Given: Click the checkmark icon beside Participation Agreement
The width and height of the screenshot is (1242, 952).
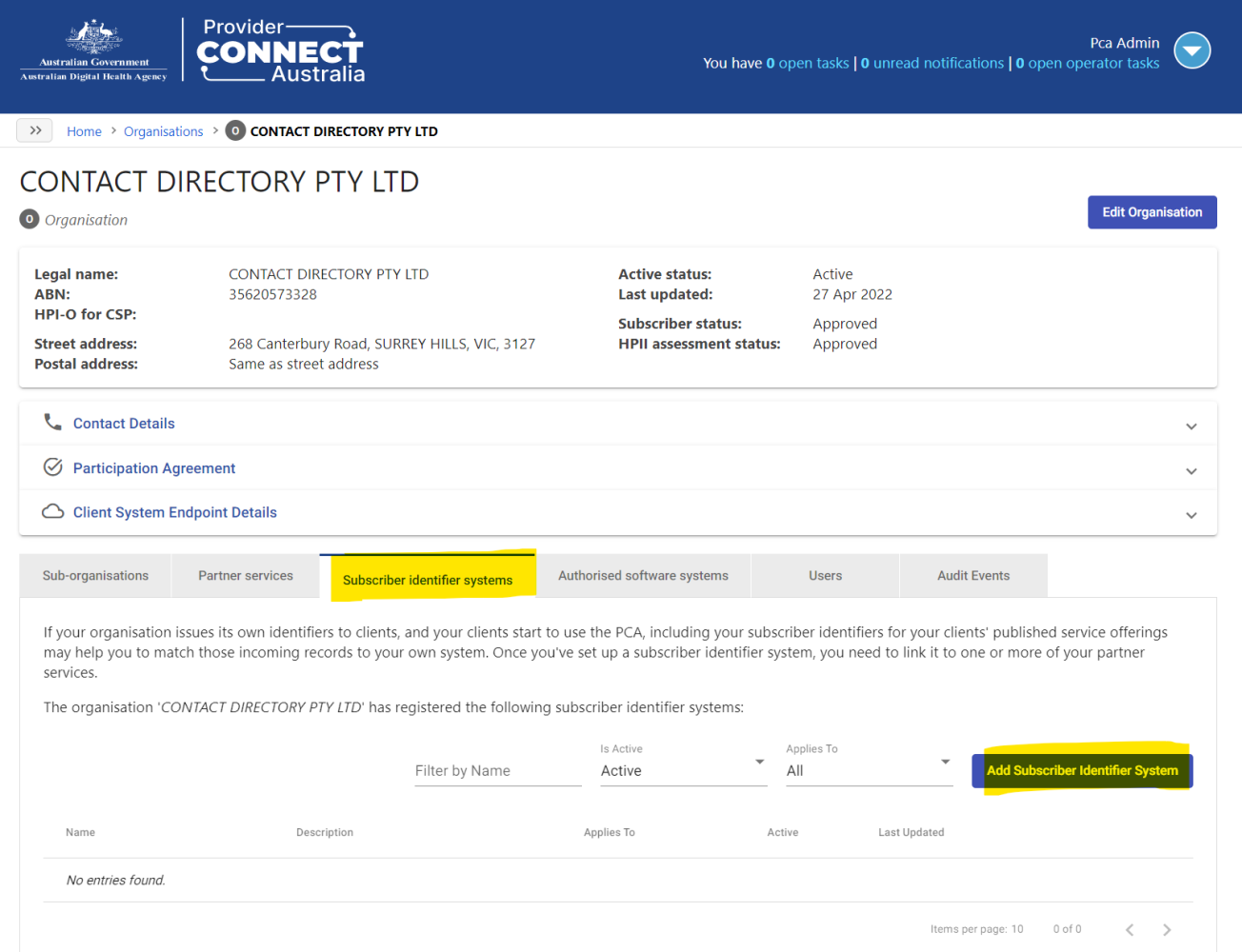Looking at the screenshot, I should [x=53, y=466].
